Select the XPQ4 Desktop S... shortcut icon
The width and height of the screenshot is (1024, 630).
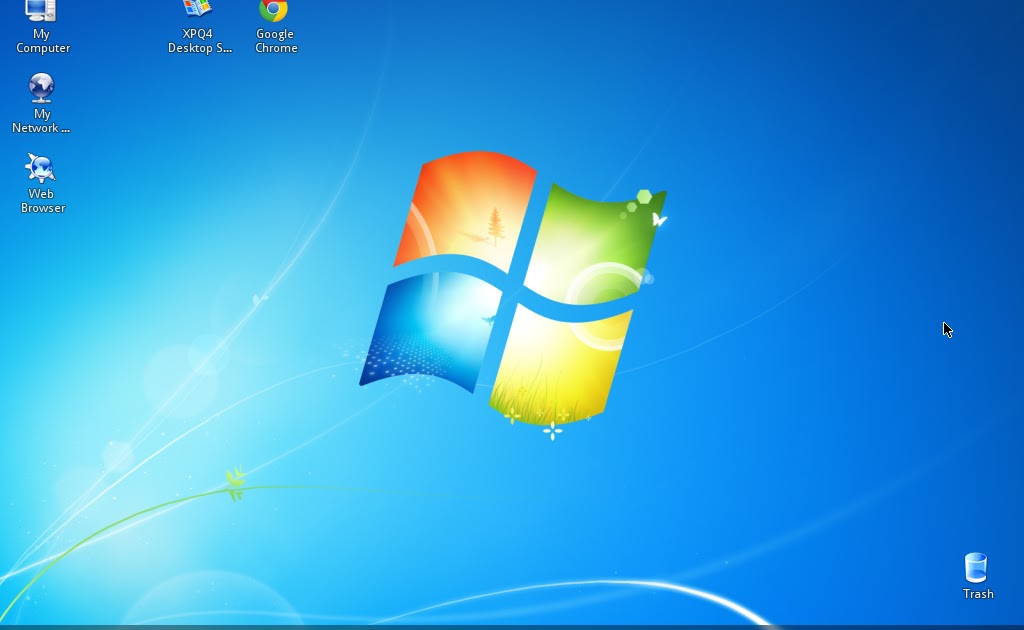pyautogui.click(x=197, y=8)
